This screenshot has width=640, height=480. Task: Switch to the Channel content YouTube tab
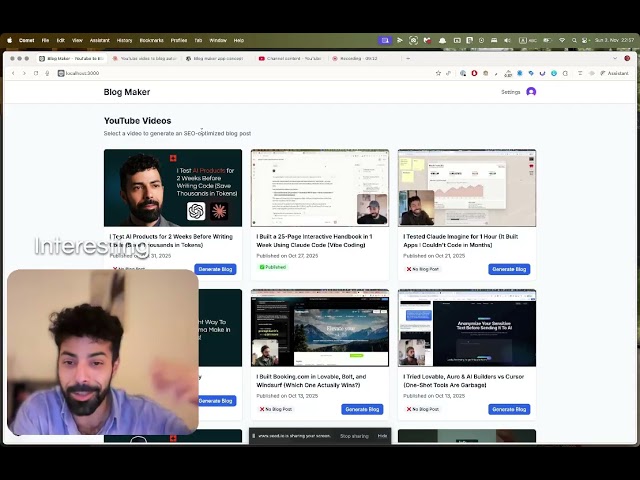(x=290, y=58)
